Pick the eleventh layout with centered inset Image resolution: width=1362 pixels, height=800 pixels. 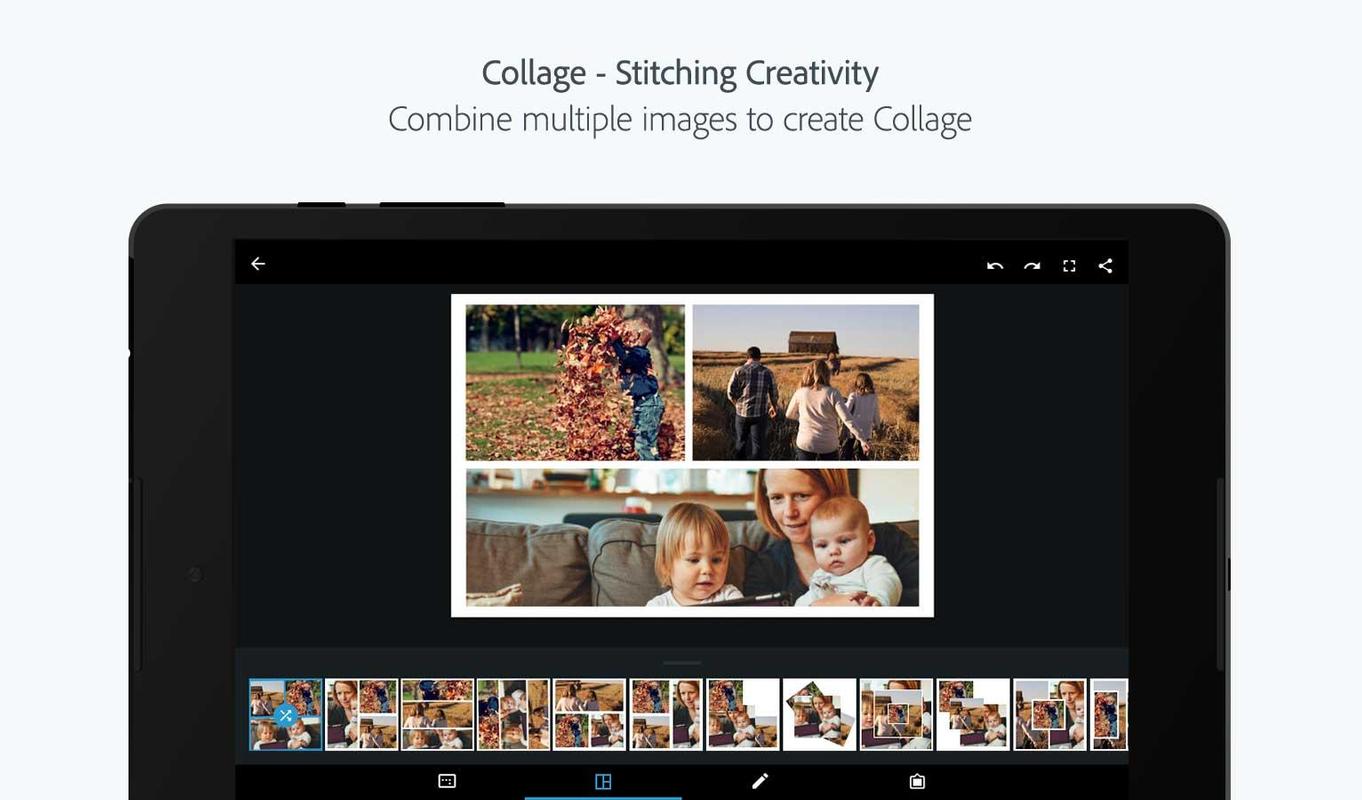[1050, 715]
